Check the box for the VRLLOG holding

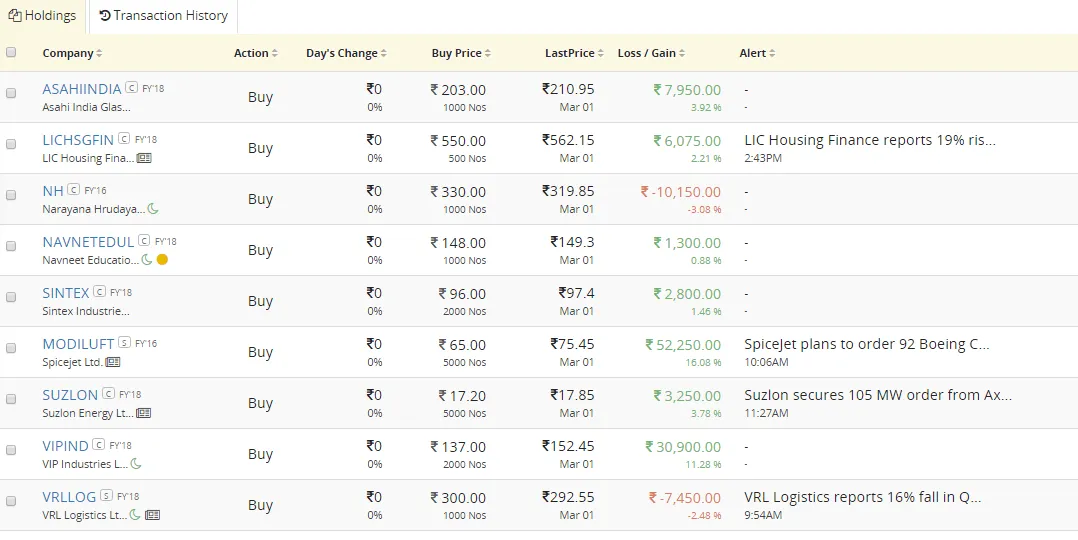click(11, 501)
